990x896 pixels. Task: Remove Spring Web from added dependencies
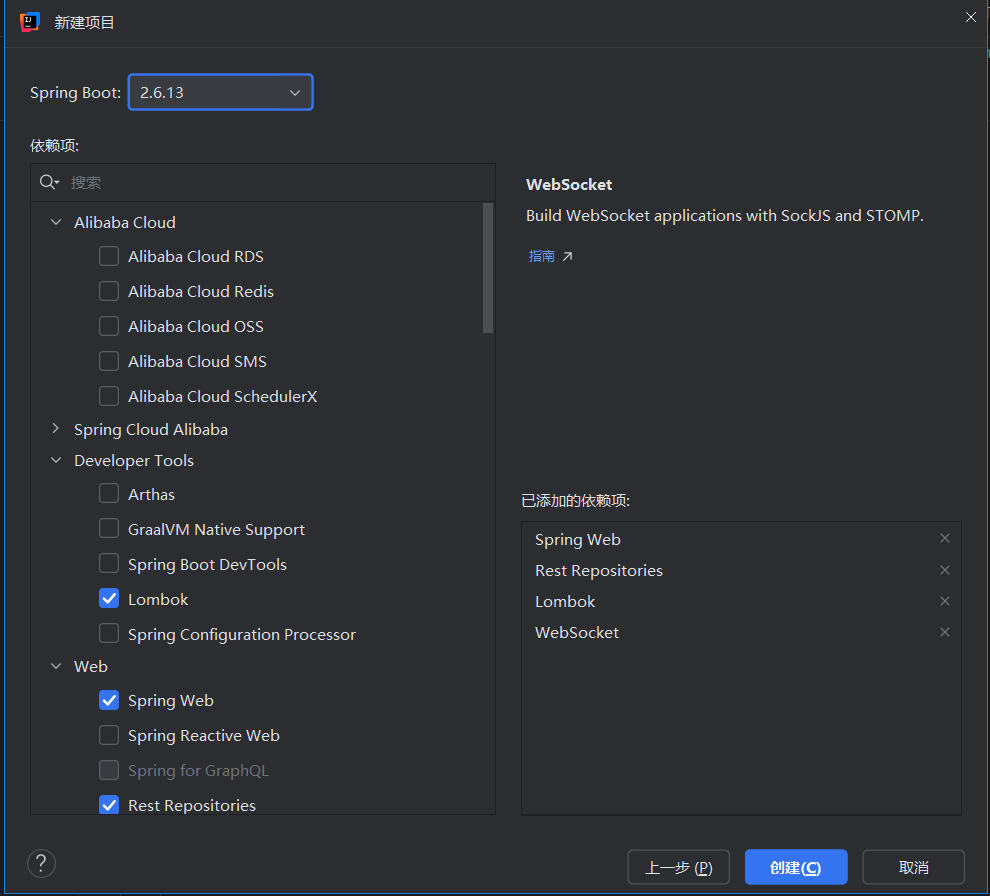click(x=945, y=538)
